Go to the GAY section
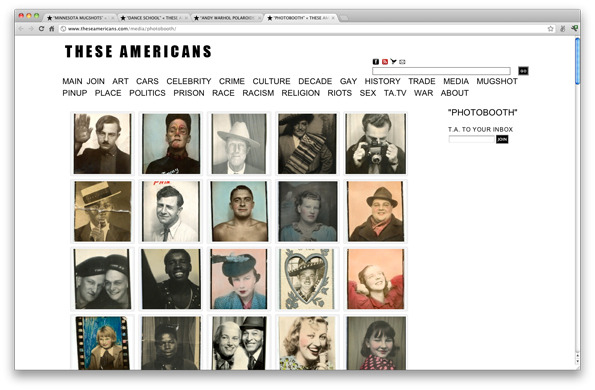Viewport: 595px width, 390px height. (x=348, y=81)
